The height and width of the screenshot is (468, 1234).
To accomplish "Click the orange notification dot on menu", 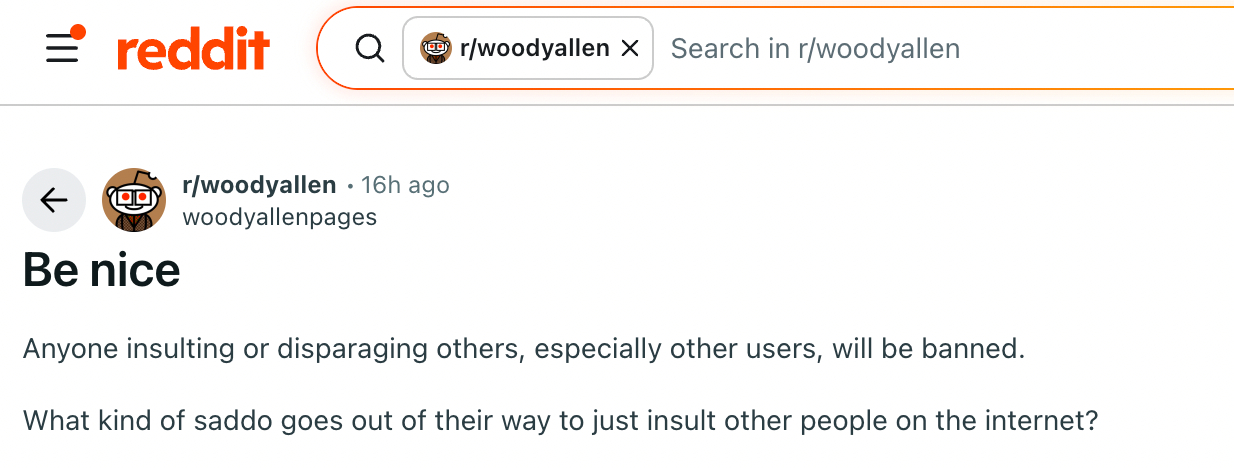I will 78,32.
